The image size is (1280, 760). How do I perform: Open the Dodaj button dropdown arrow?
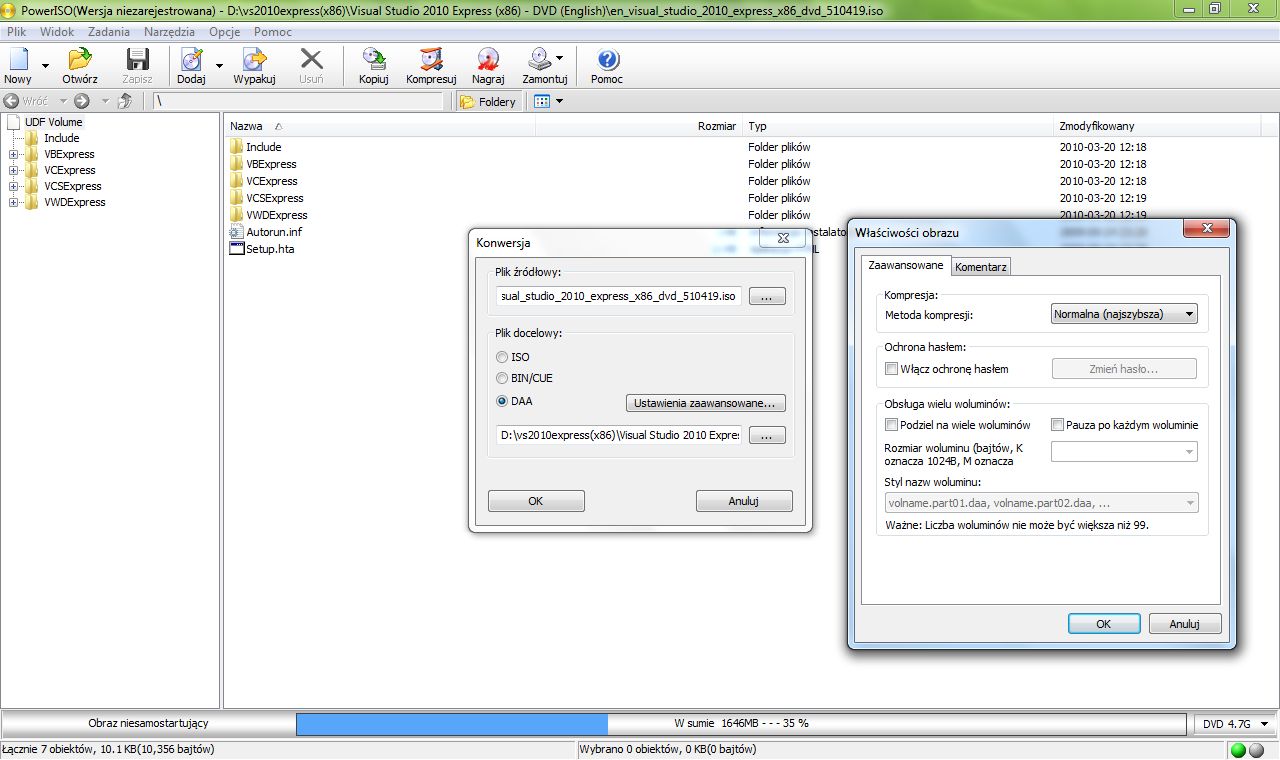pyautogui.click(x=219, y=66)
